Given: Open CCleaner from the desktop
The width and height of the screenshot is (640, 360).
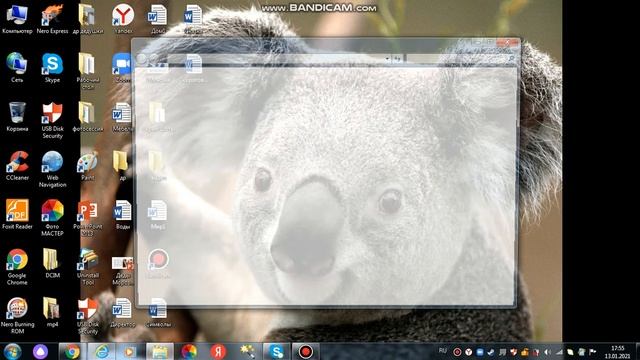Looking at the screenshot, I should (17, 166).
